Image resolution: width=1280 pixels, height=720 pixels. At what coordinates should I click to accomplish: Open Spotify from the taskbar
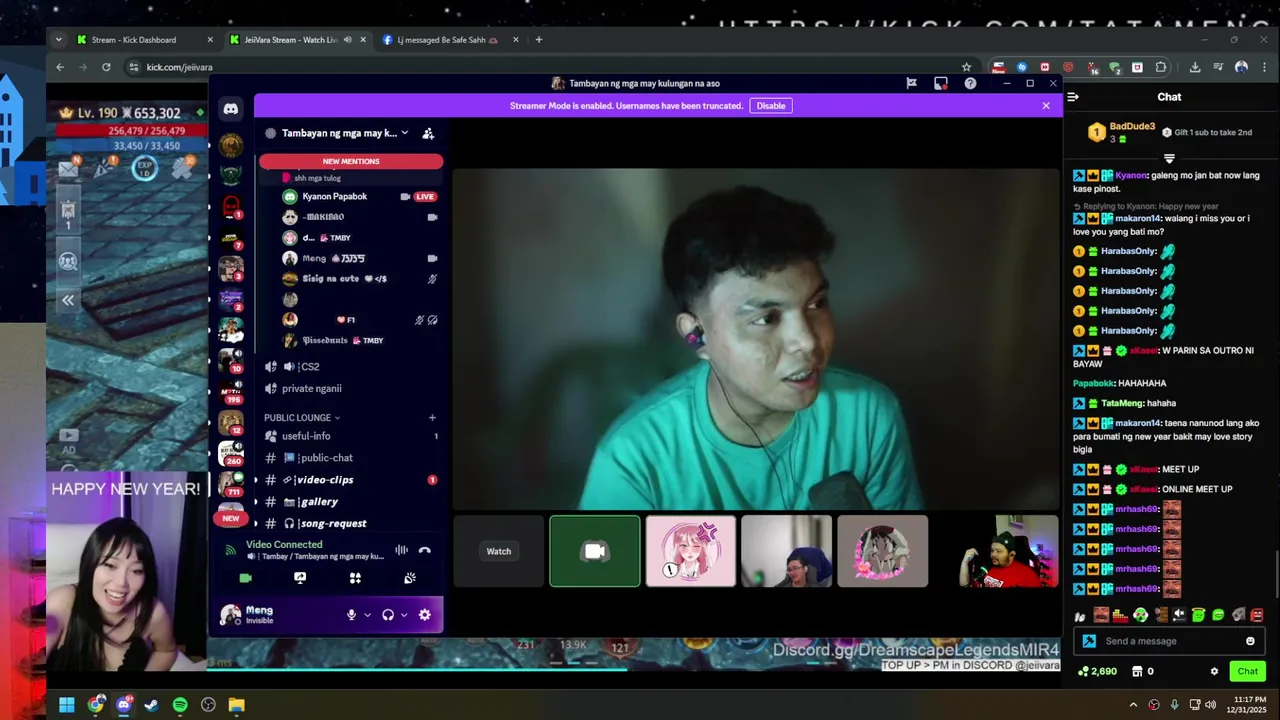[x=180, y=705]
